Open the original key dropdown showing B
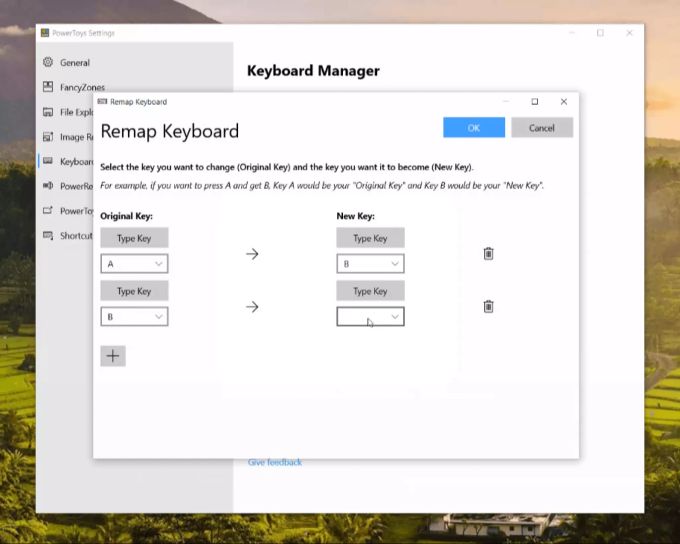 [134, 317]
